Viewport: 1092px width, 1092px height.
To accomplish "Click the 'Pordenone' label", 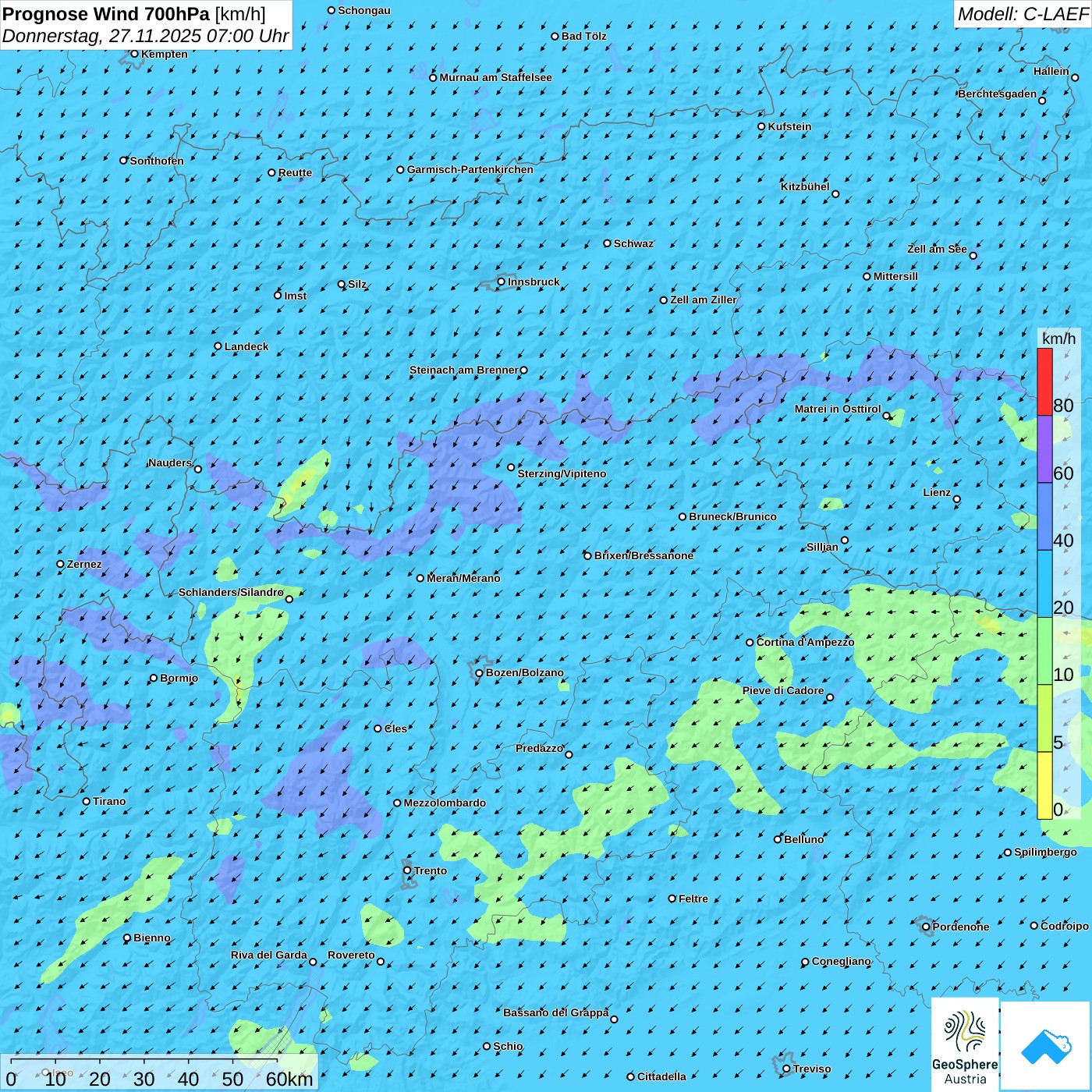I will coord(960,927).
